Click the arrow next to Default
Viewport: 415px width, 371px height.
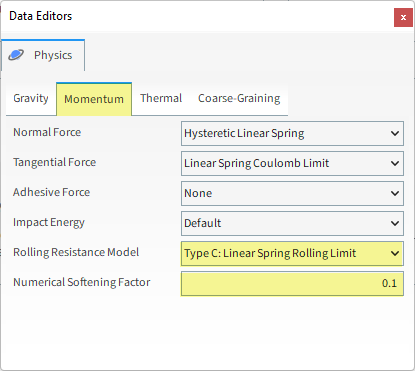click(x=395, y=224)
